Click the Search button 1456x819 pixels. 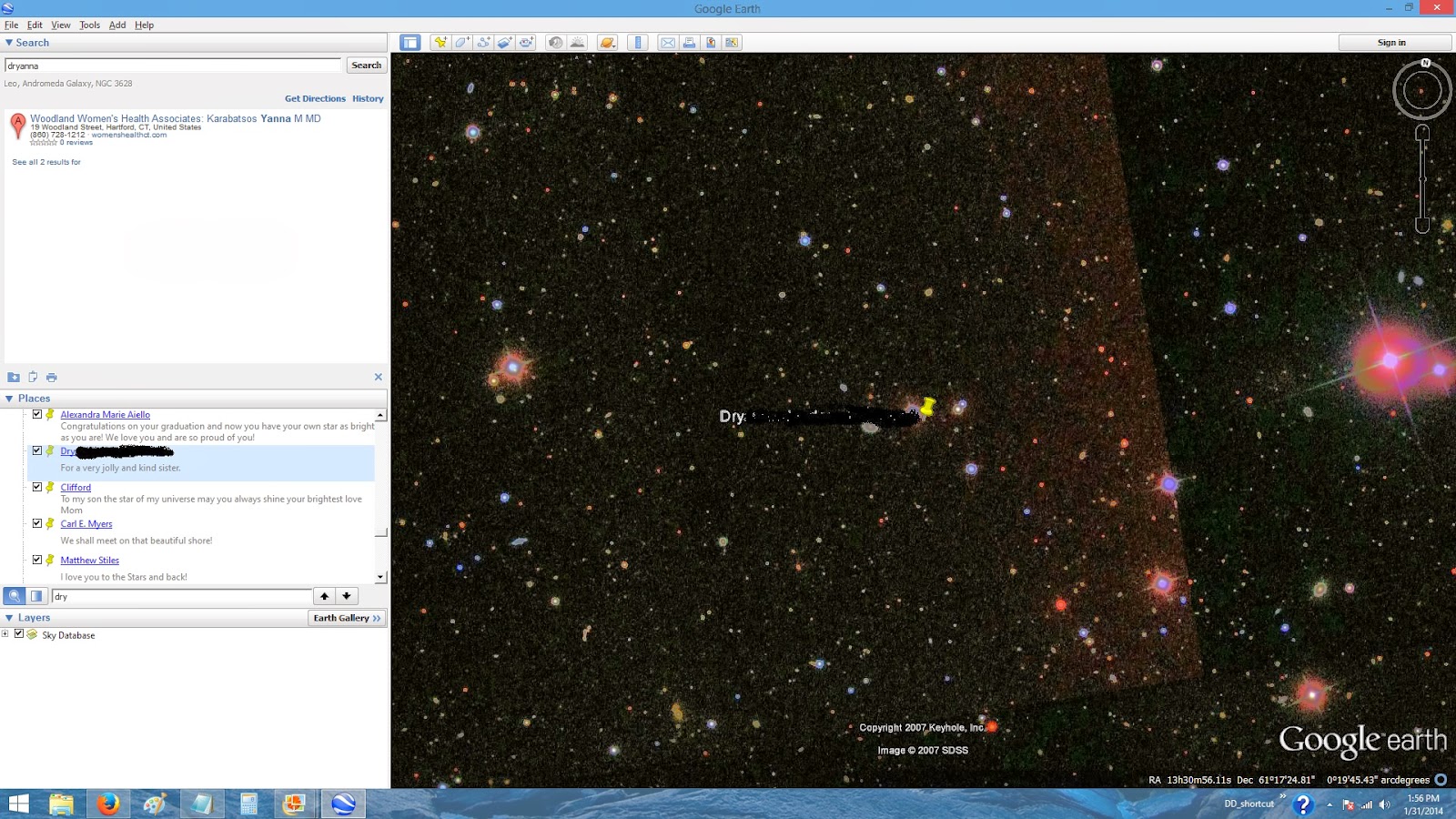(367, 66)
